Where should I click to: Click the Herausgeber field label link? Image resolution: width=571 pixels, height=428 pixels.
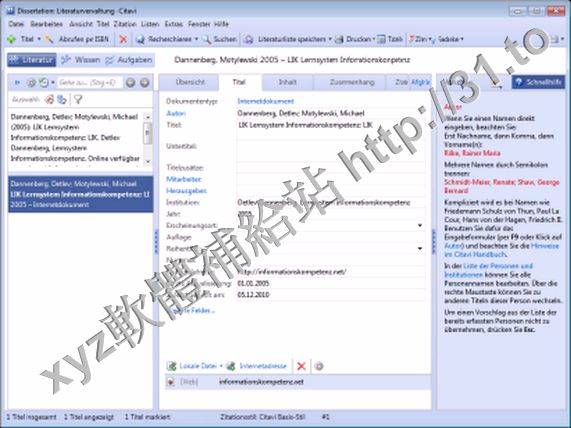(186, 191)
